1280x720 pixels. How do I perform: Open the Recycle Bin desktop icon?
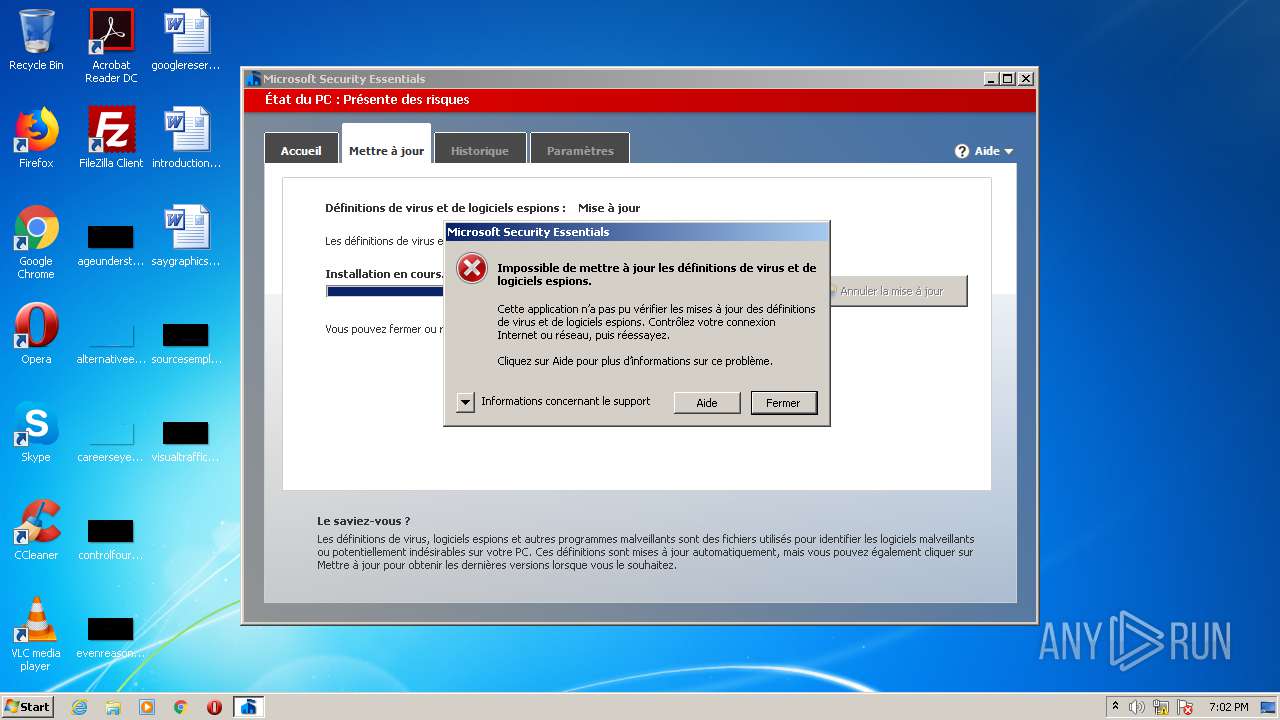click(36, 40)
